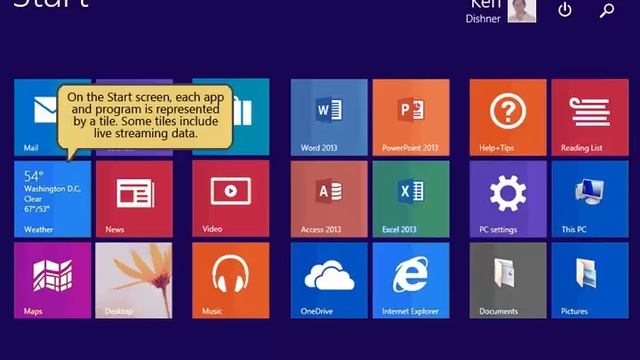The height and width of the screenshot is (360, 640).
Task: Open the PC settings tile
Action: tap(508, 199)
